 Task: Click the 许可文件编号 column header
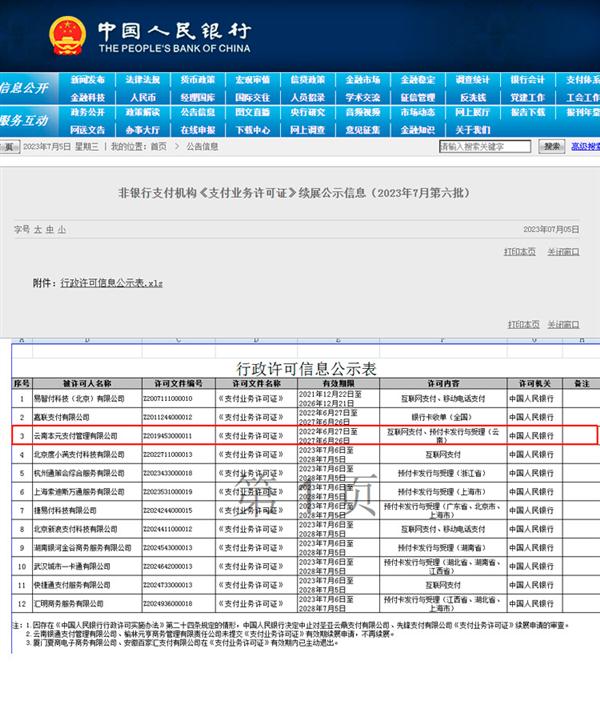tap(179, 384)
